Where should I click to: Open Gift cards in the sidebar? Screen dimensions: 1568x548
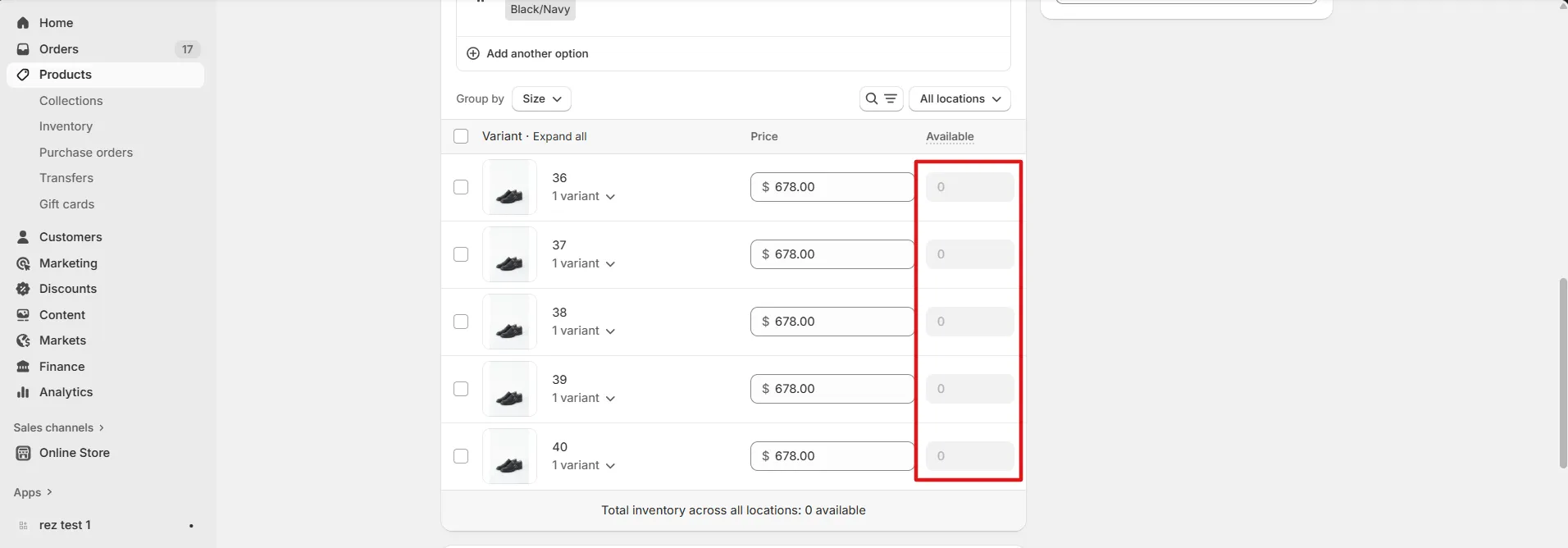[x=66, y=204]
